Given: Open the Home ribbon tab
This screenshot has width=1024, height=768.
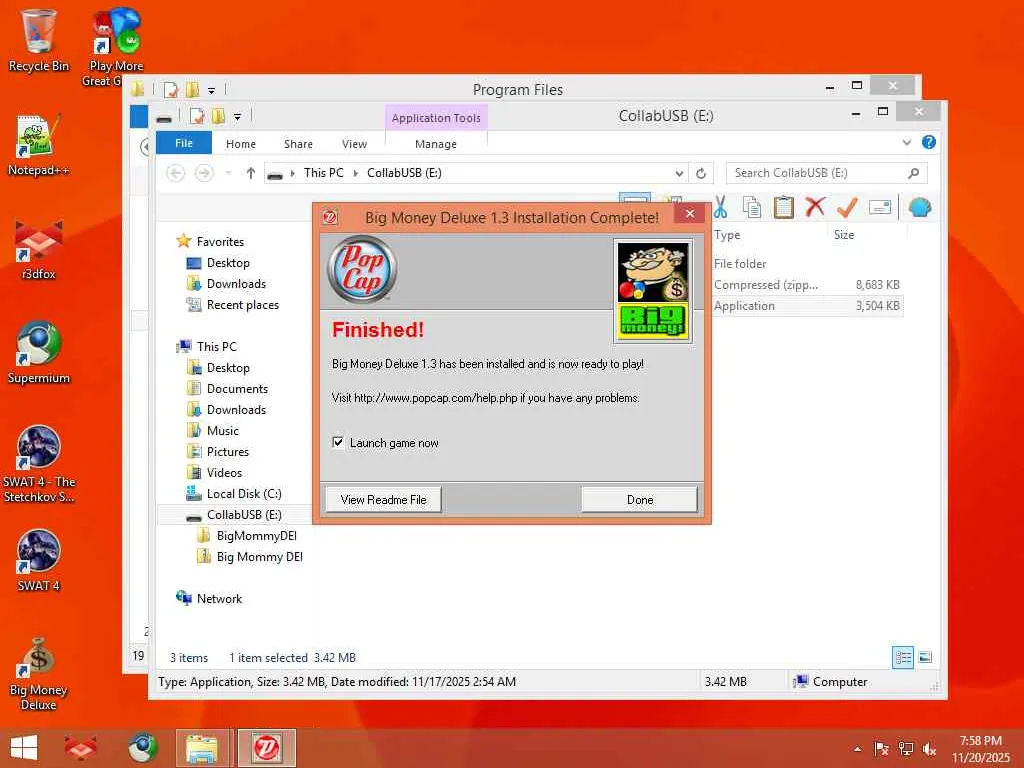Looking at the screenshot, I should point(240,144).
